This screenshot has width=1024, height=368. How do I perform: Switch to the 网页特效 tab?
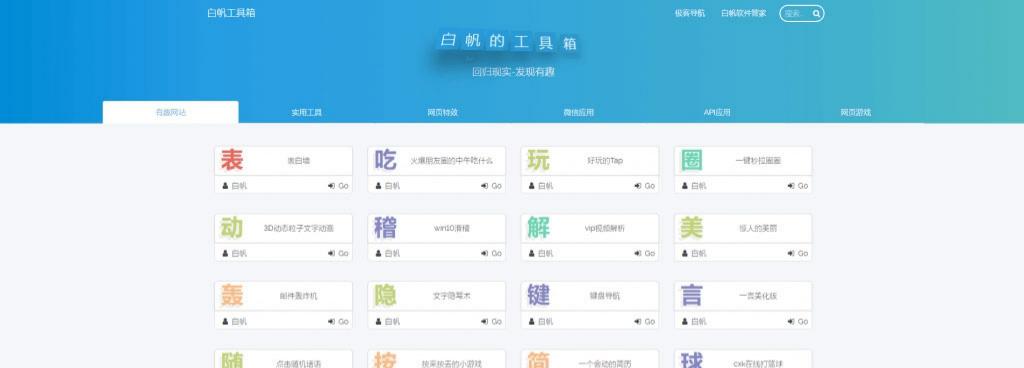click(443, 112)
